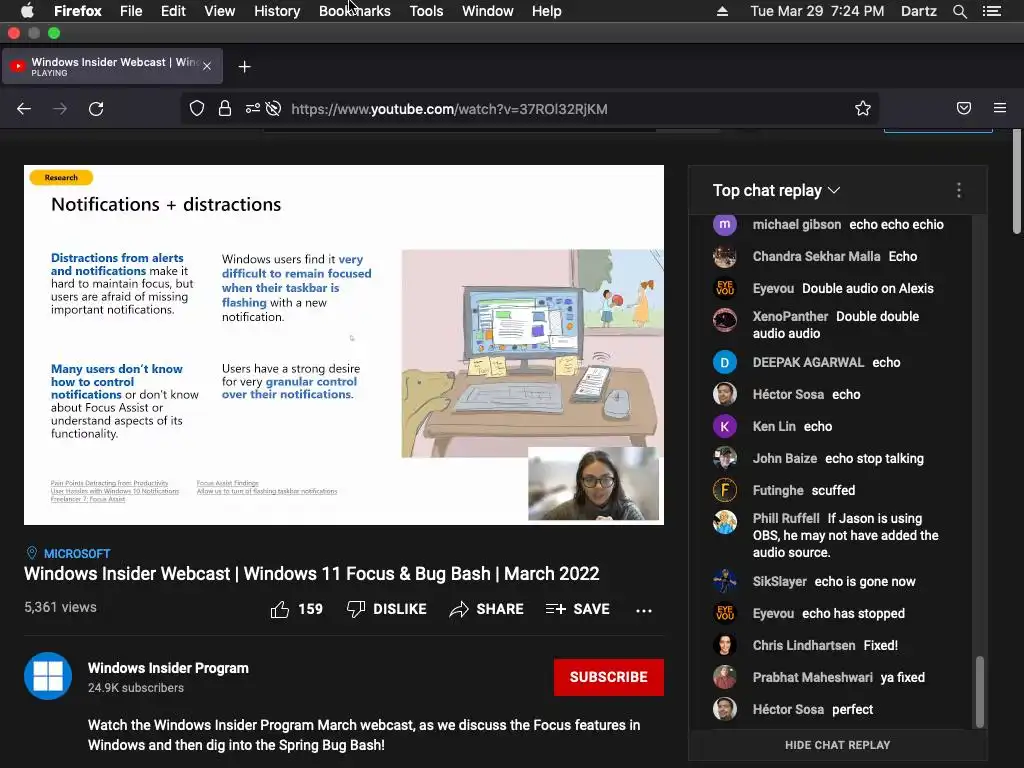Open site permissions icon in URL bar

[x=253, y=108]
